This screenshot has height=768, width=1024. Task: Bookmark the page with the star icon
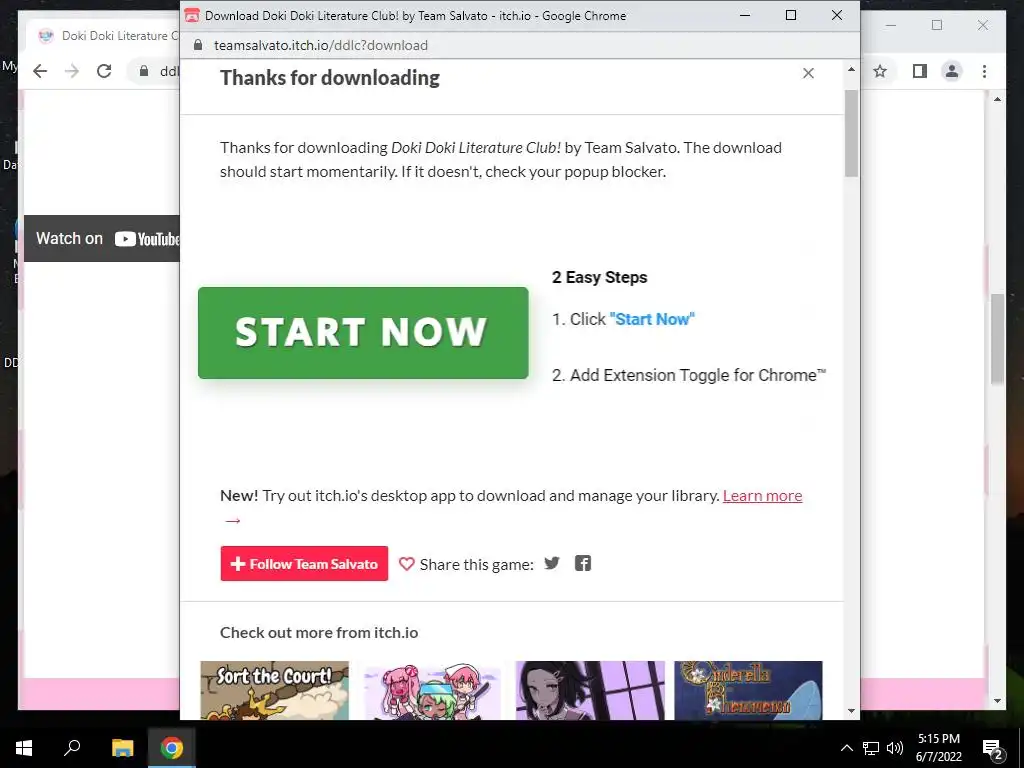[880, 71]
